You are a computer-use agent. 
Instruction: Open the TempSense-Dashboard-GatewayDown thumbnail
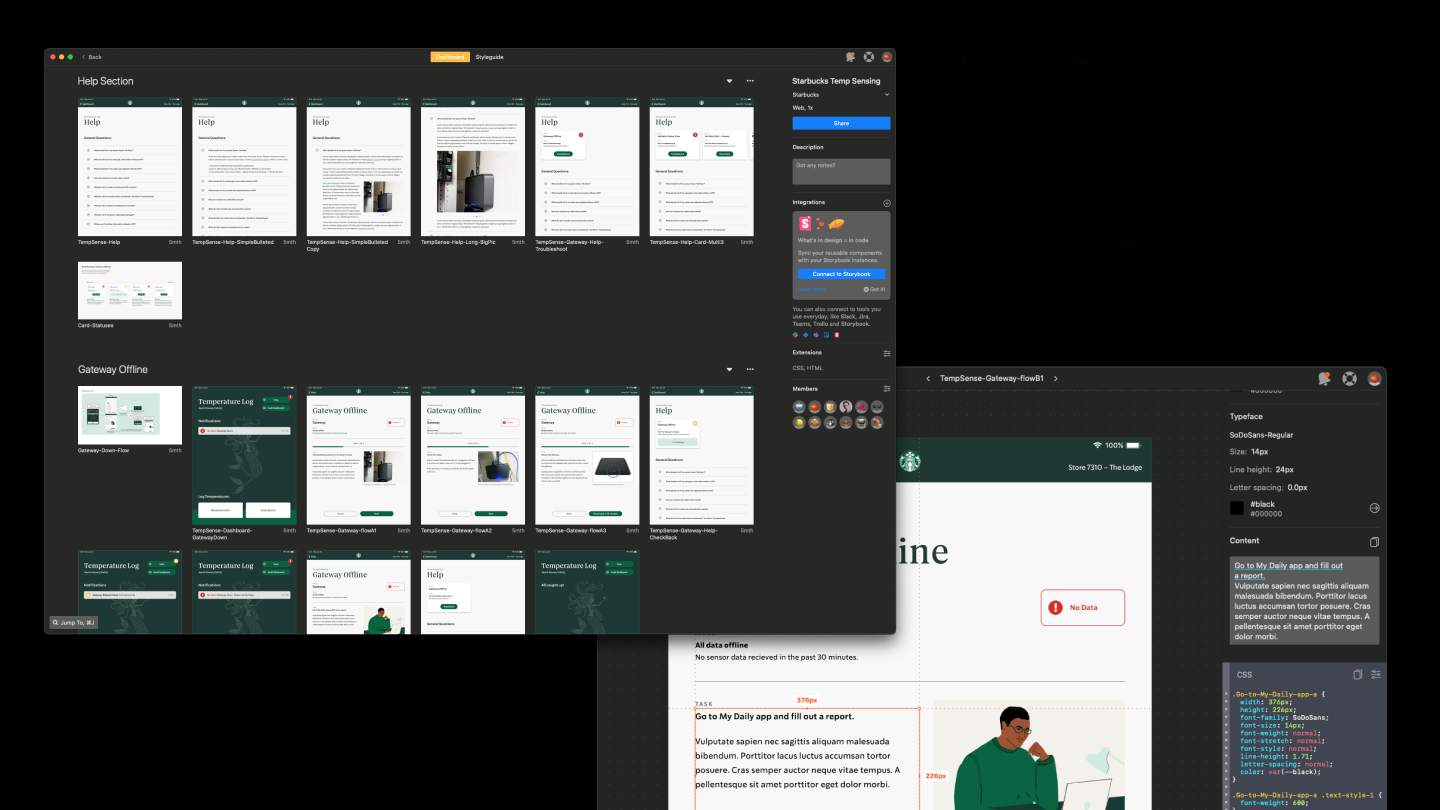tap(244, 456)
